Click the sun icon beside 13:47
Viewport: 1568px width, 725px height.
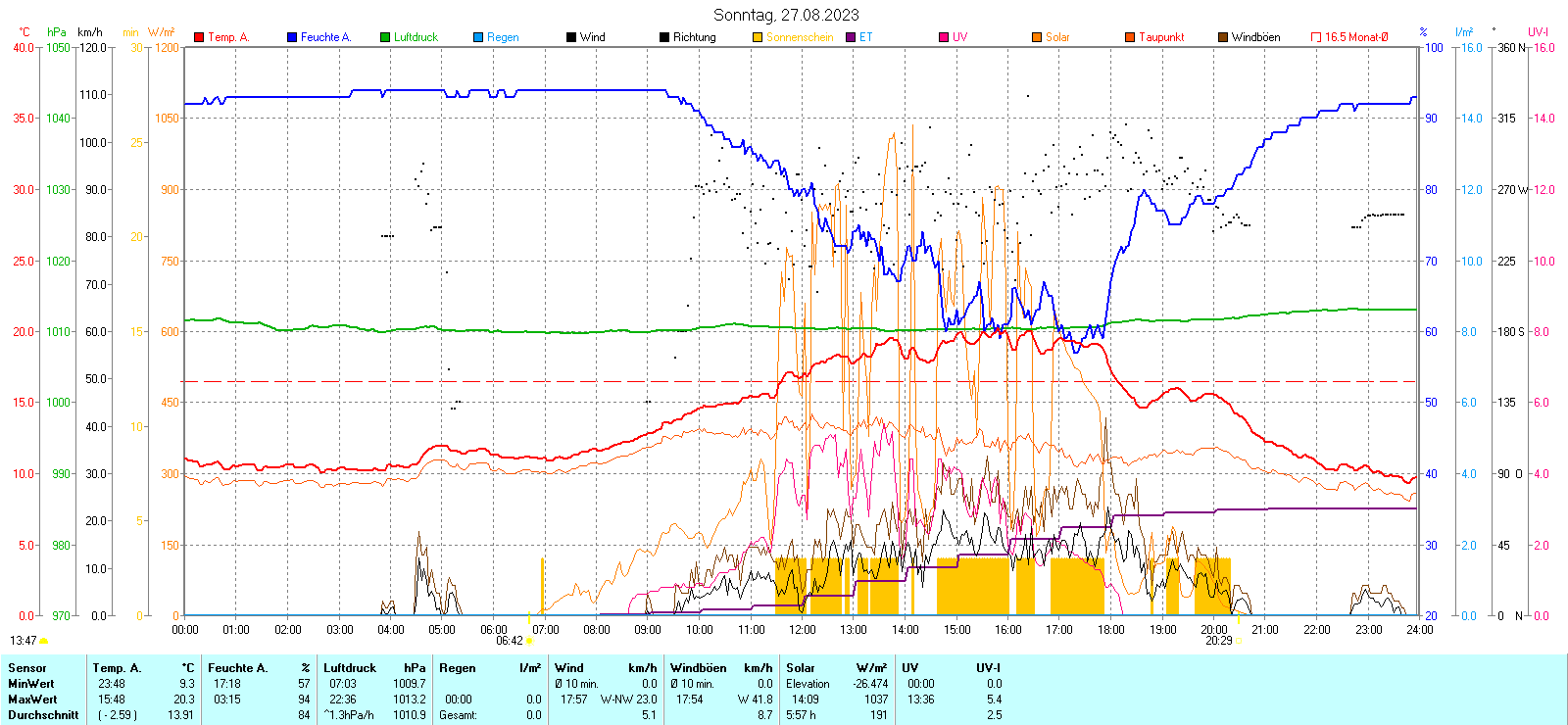[43, 641]
